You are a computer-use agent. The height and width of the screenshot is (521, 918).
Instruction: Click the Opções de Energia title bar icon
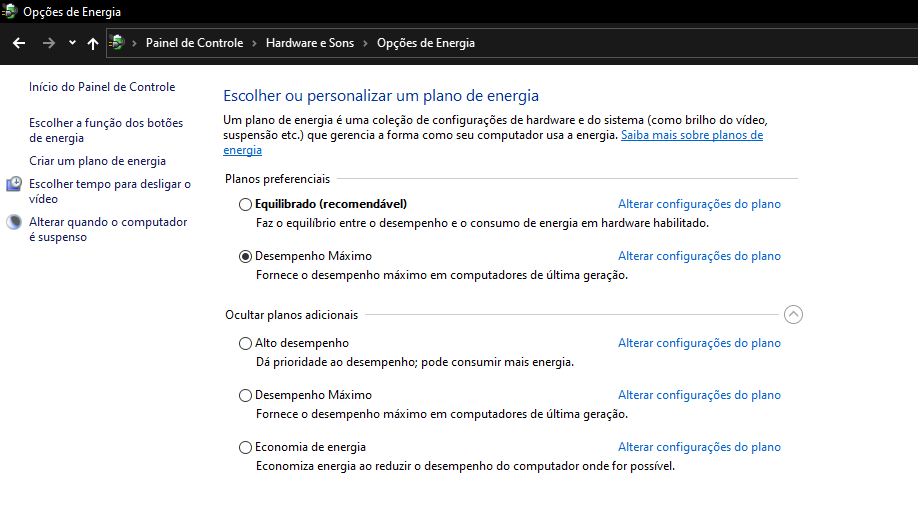(10, 12)
